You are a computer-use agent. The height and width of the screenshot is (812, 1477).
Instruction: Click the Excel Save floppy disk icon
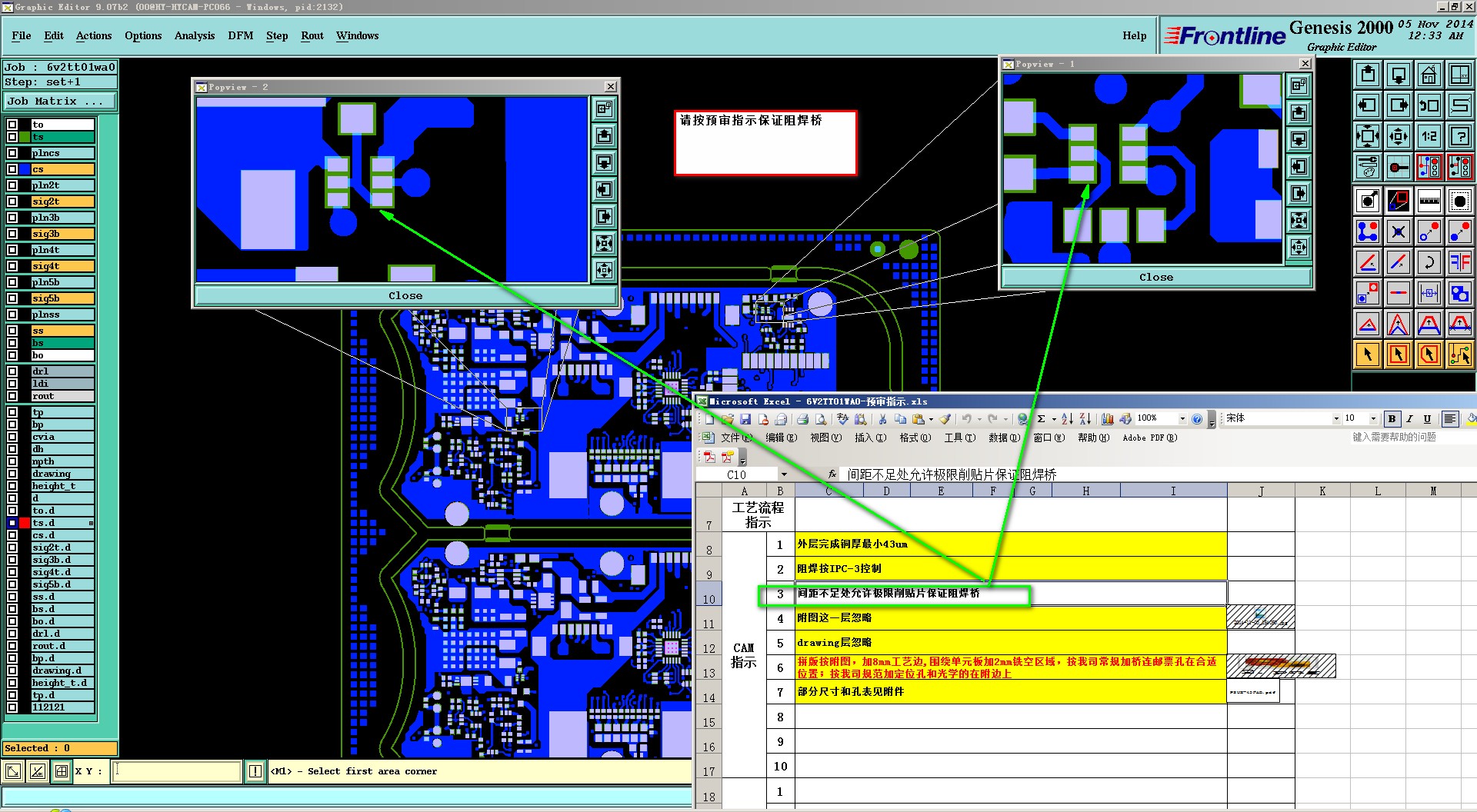745,419
